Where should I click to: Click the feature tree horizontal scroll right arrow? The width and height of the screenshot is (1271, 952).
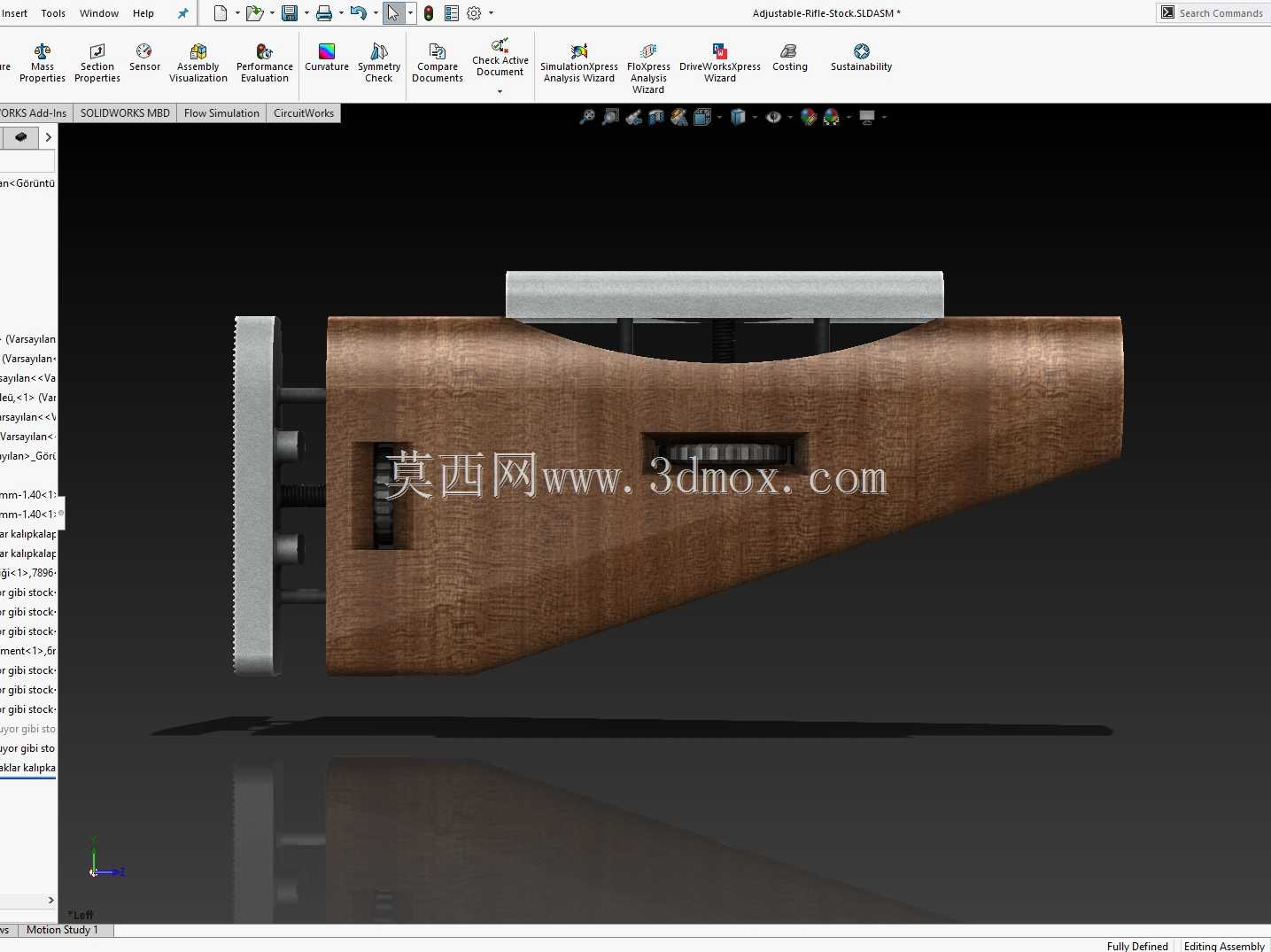50,901
